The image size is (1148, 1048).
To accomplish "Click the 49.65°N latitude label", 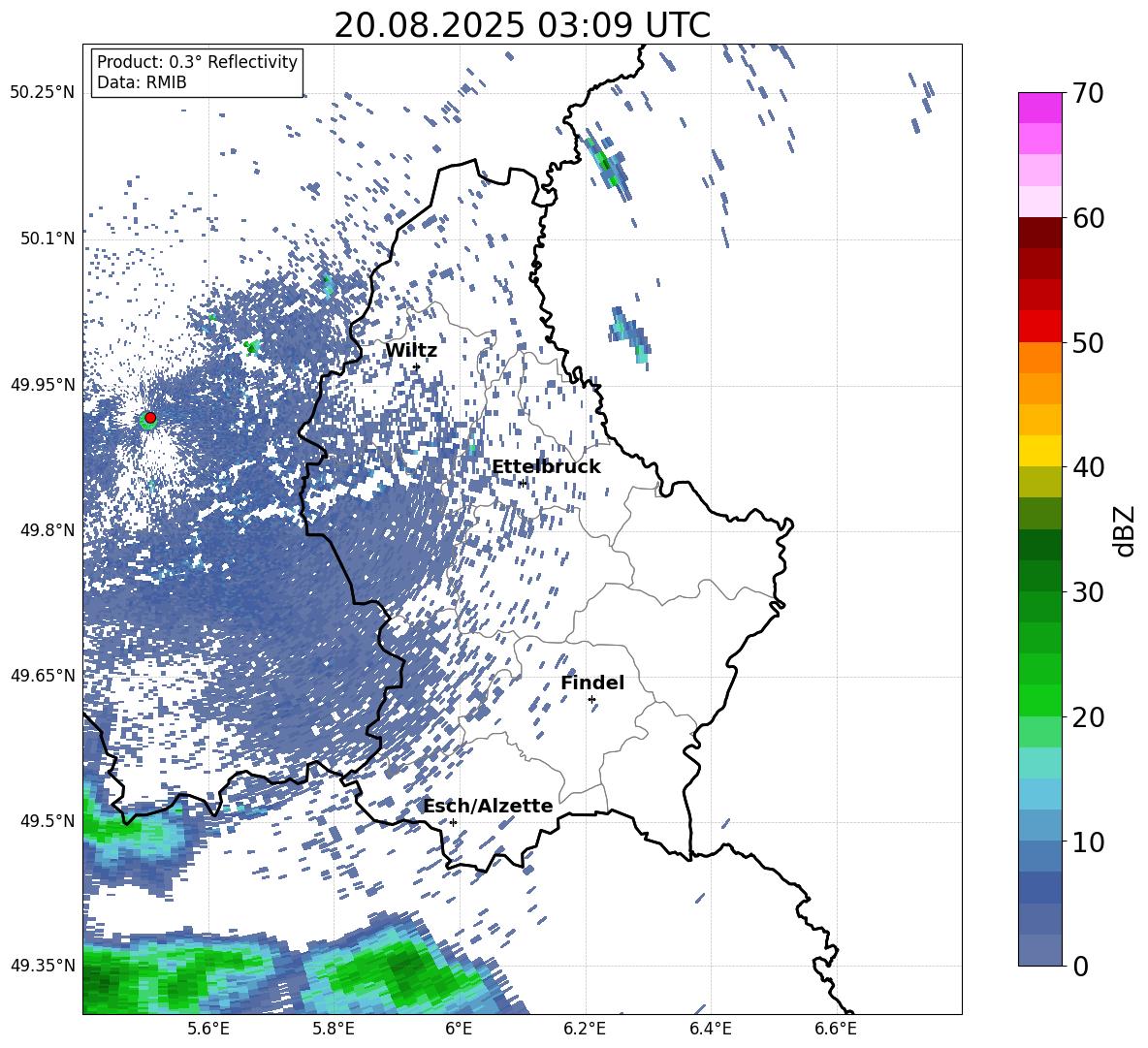I will 43,675.
